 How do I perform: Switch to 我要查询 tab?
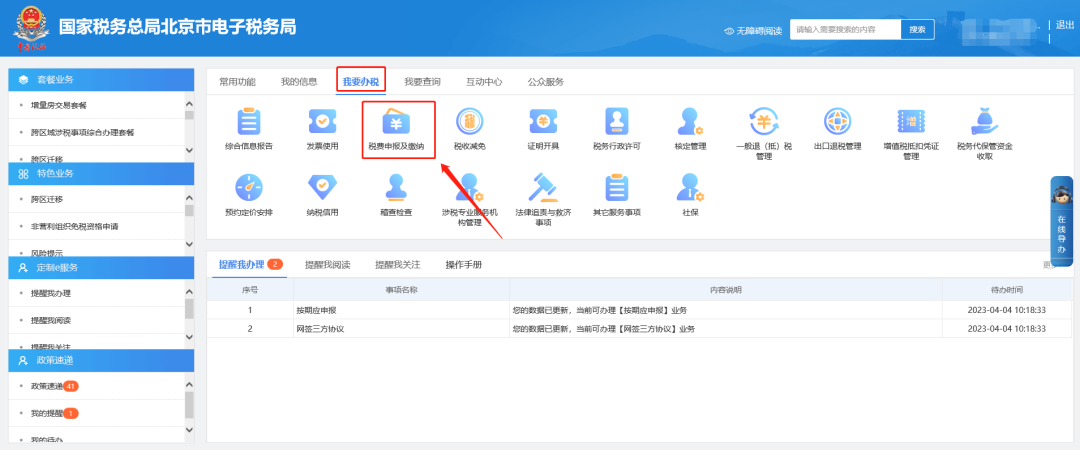click(422, 82)
